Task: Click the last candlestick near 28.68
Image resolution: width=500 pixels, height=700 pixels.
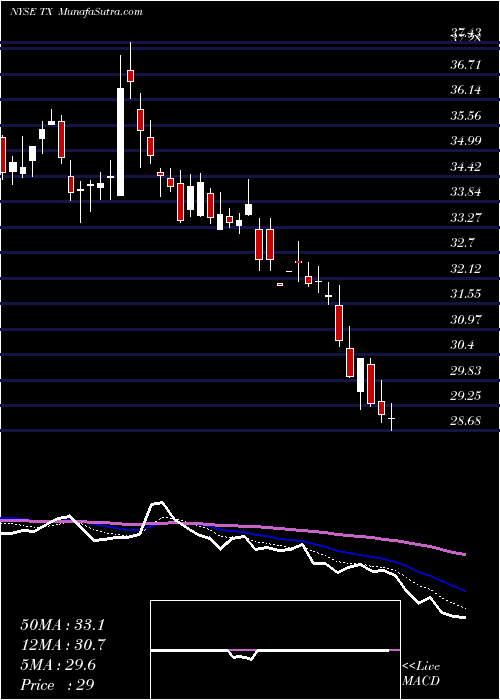Action: coord(392,417)
